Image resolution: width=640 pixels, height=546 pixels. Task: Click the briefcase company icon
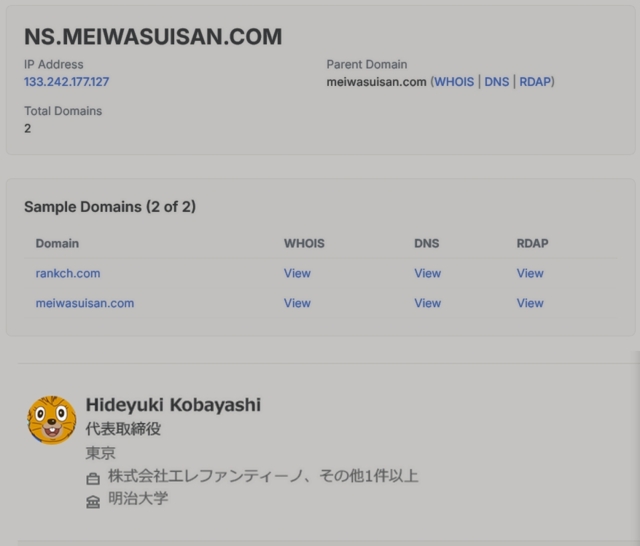(93, 478)
